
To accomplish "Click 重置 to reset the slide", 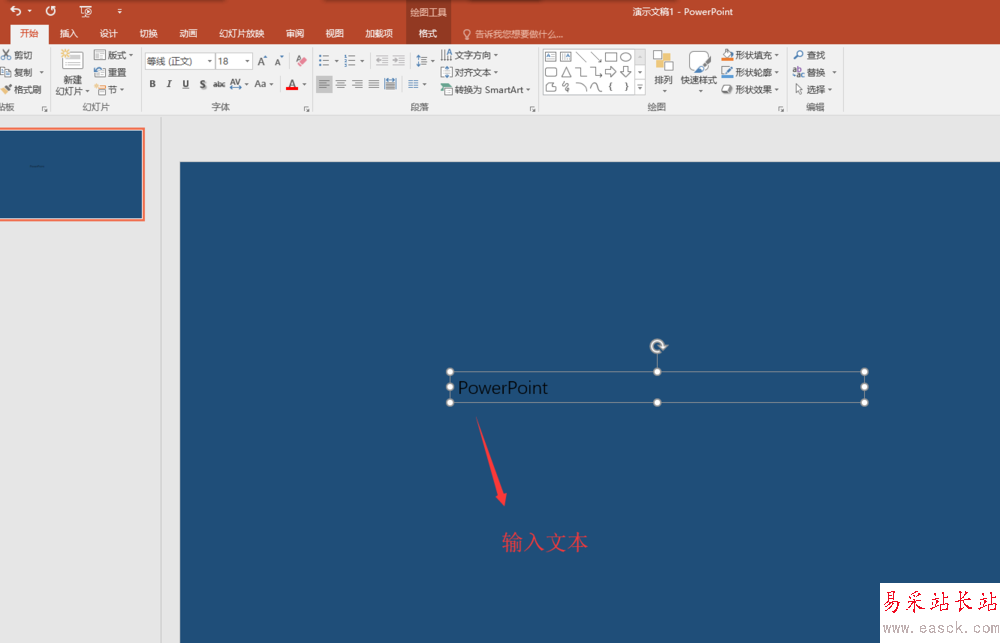I will pos(110,72).
